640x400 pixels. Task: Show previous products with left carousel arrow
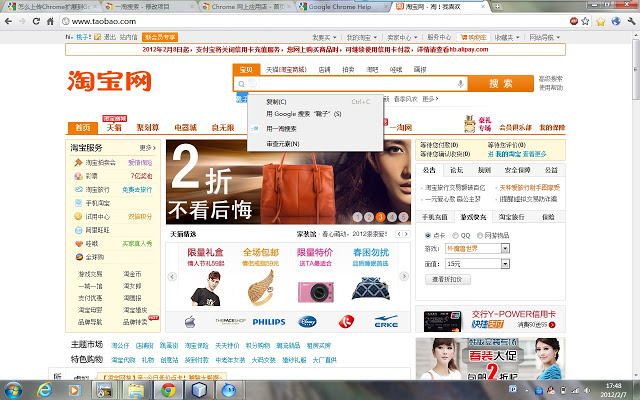tap(172, 277)
